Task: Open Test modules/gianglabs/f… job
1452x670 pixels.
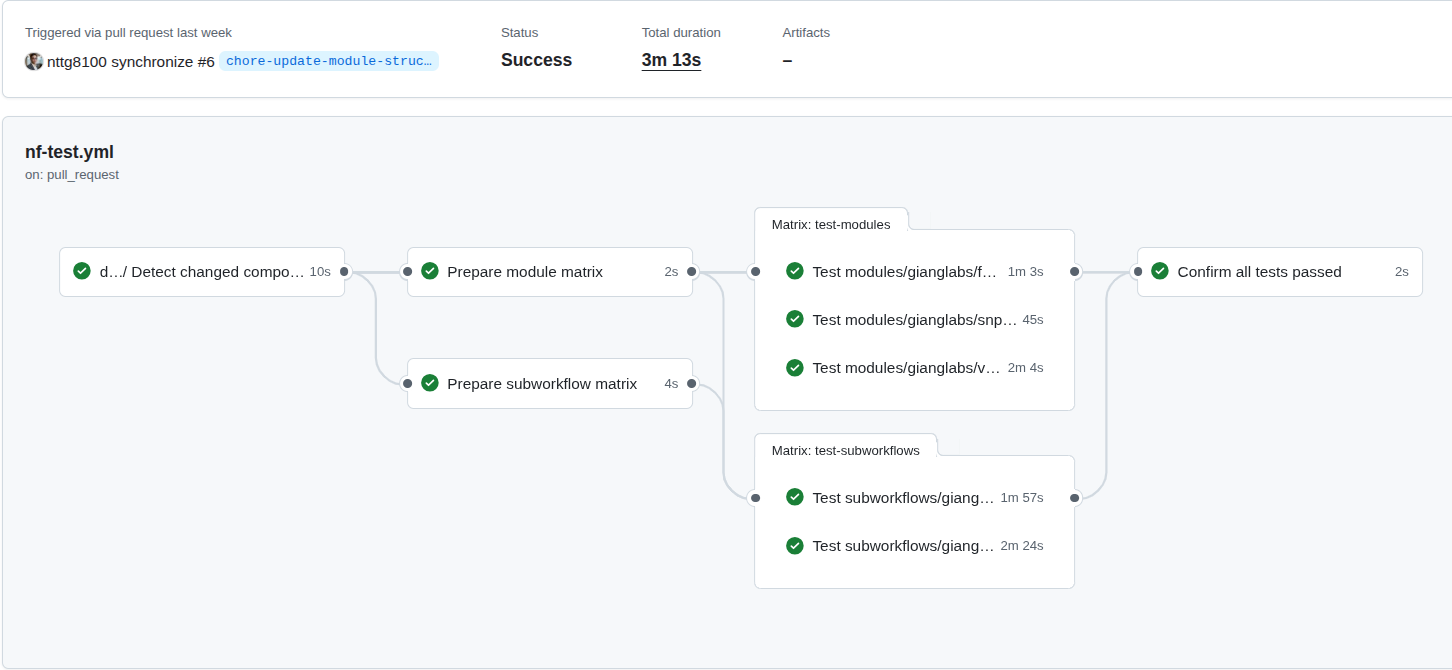Action: pyautogui.click(x=914, y=271)
